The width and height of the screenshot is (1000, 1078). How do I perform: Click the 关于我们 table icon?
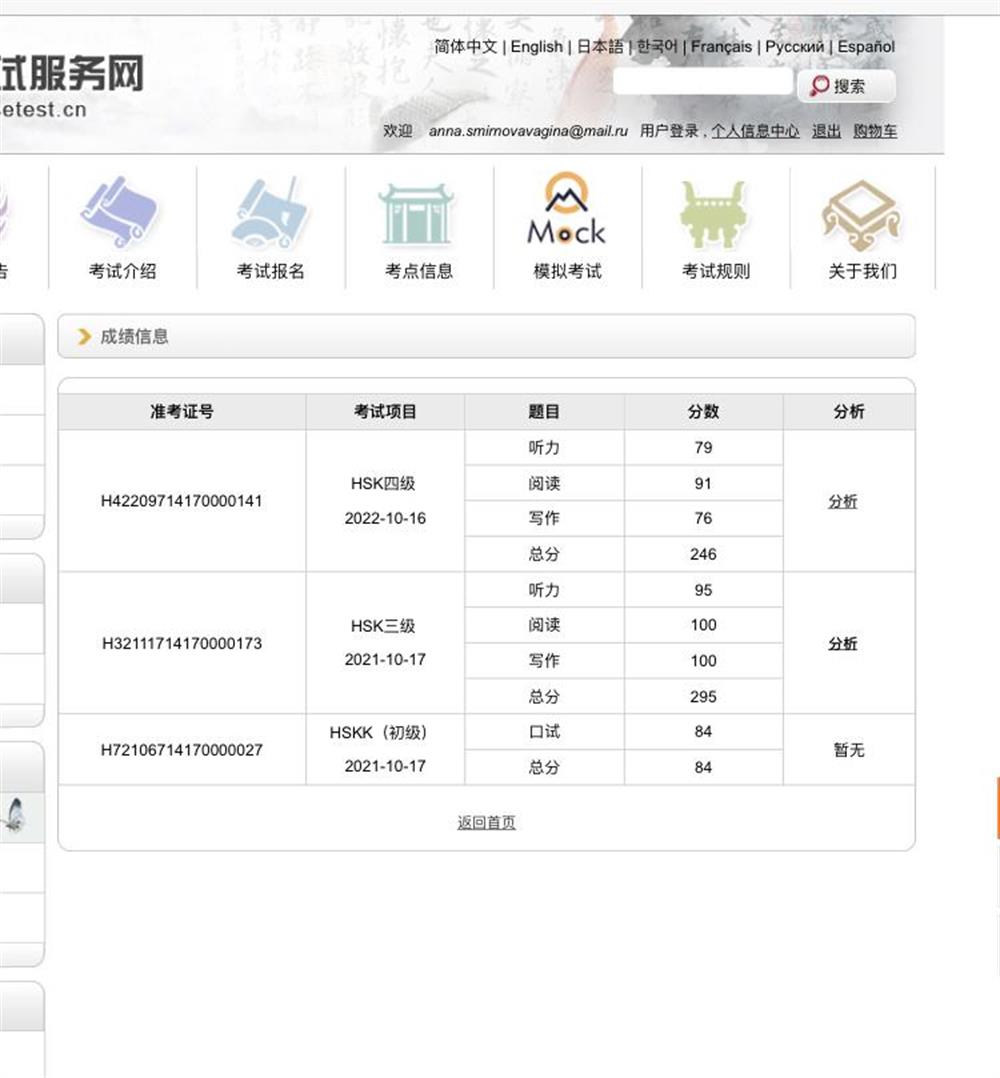click(x=861, y=215)
